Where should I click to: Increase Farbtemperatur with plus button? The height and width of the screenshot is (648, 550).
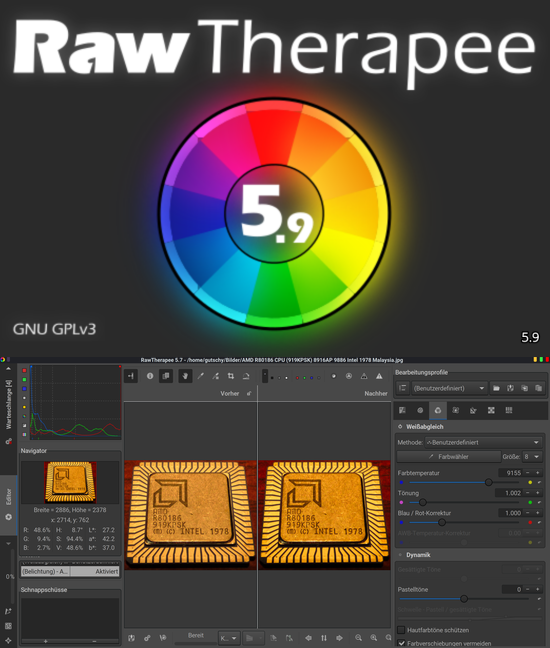(538, 472)
